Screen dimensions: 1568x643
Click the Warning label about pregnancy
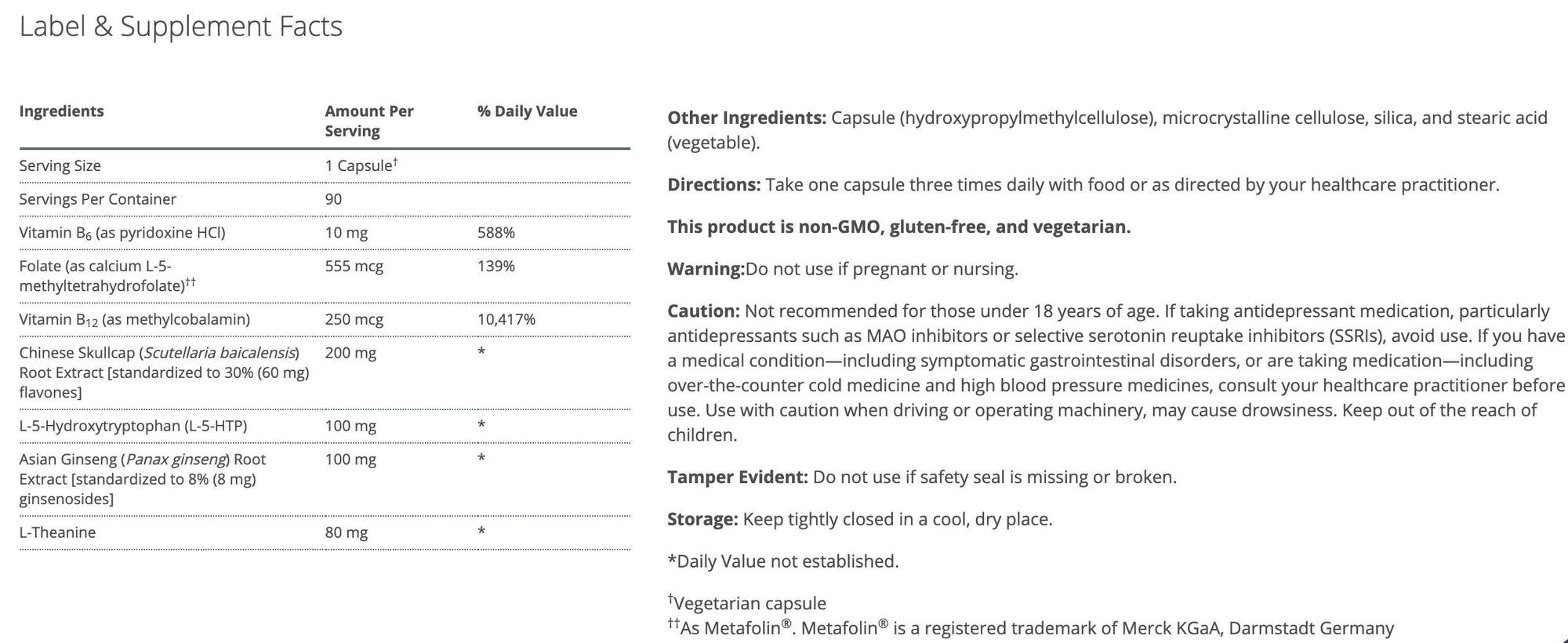(x=705, y=269)
